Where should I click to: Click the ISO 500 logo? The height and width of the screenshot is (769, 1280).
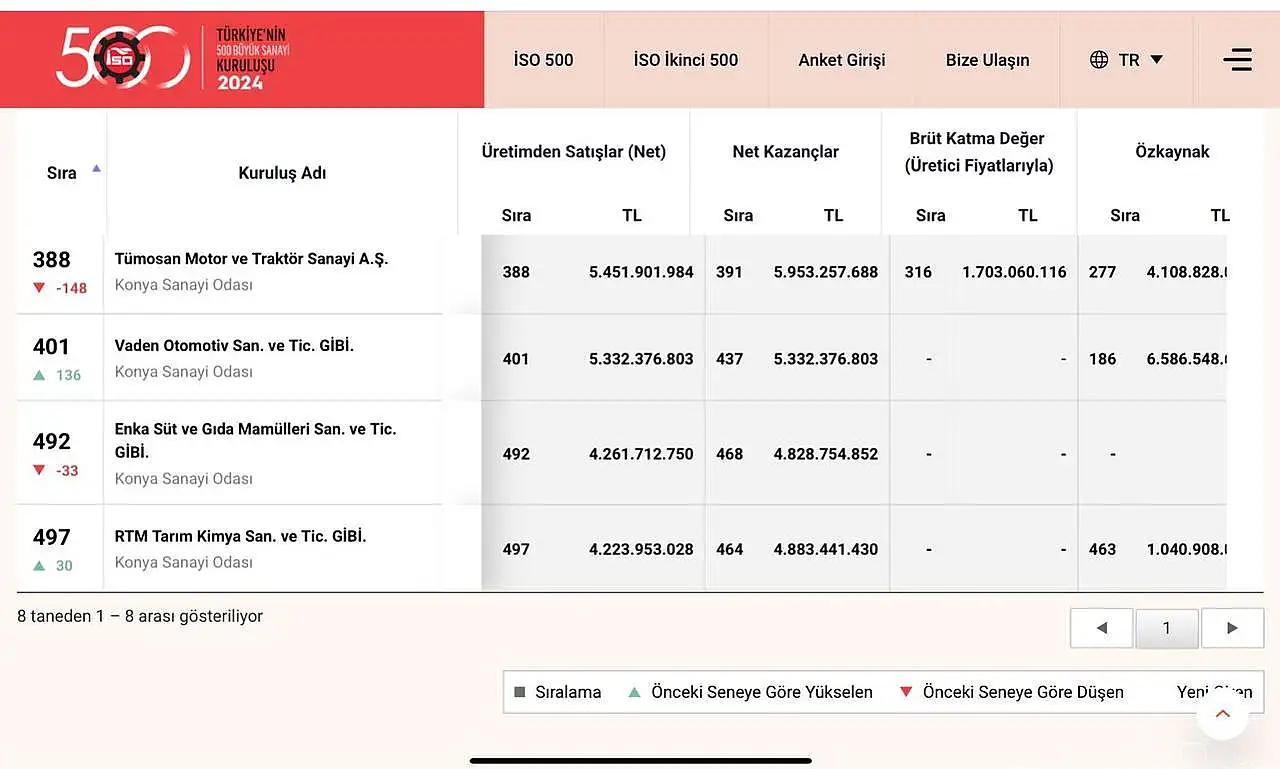click(x=171, y=58)
